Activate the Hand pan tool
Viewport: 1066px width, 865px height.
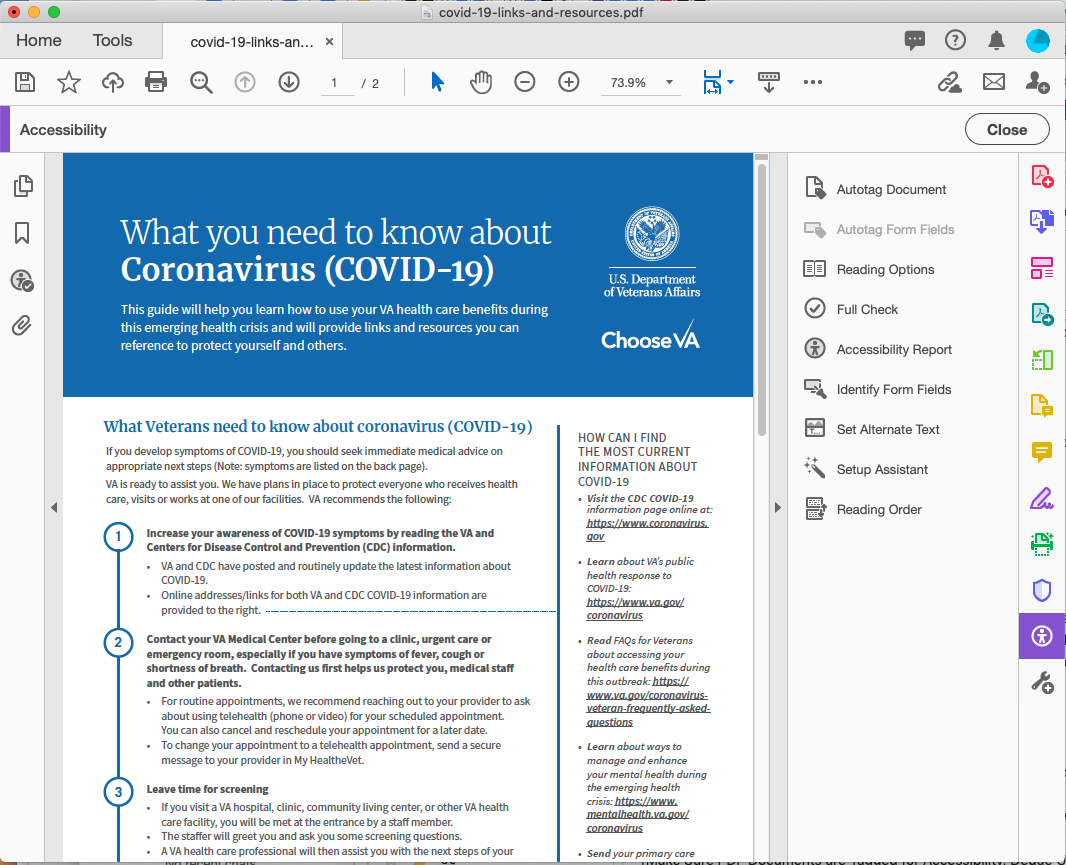[481, 82]
